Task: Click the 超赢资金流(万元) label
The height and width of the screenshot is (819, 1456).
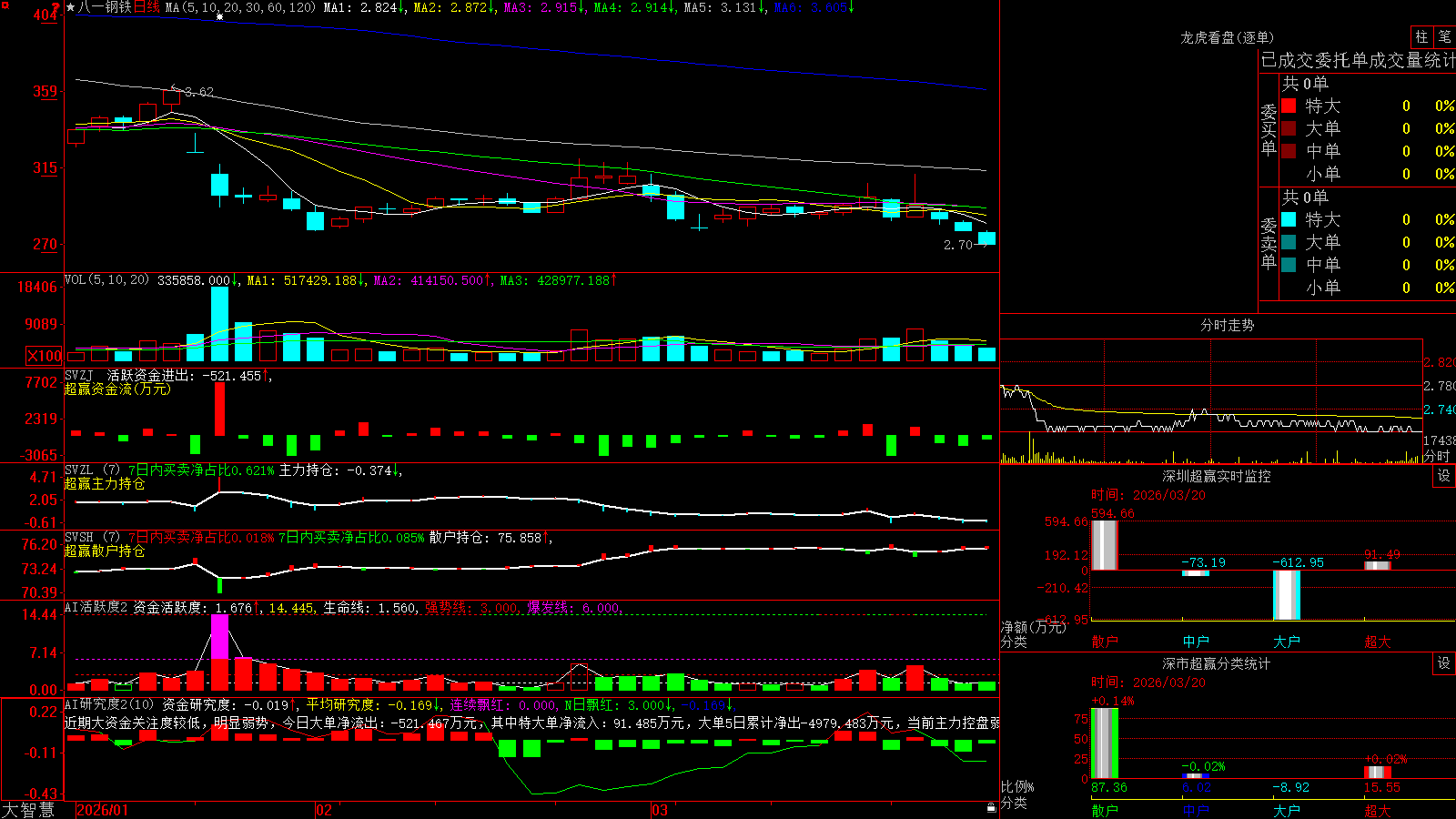Action: point(117,389)
